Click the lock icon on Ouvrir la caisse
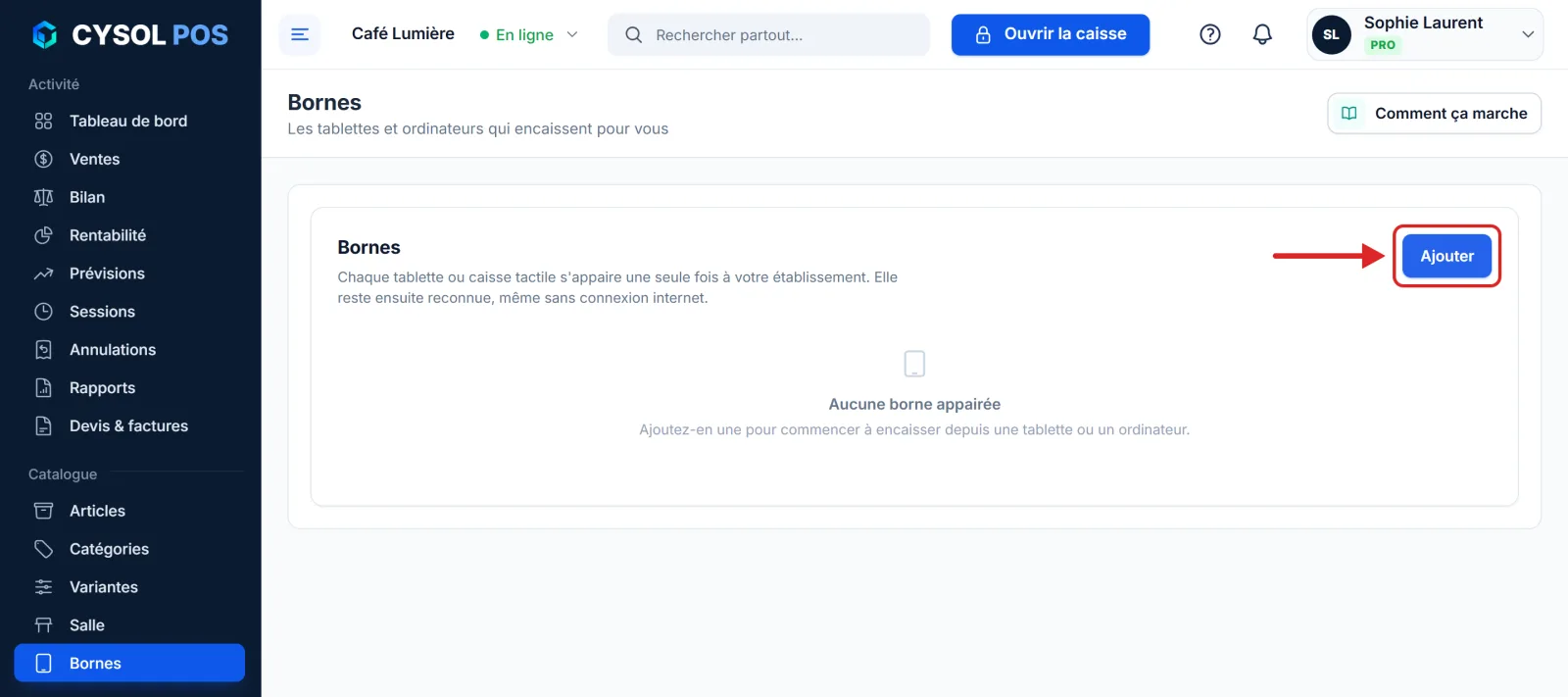Image resolution: width=1568 pixels, height=697 pixels. (983, 34)
